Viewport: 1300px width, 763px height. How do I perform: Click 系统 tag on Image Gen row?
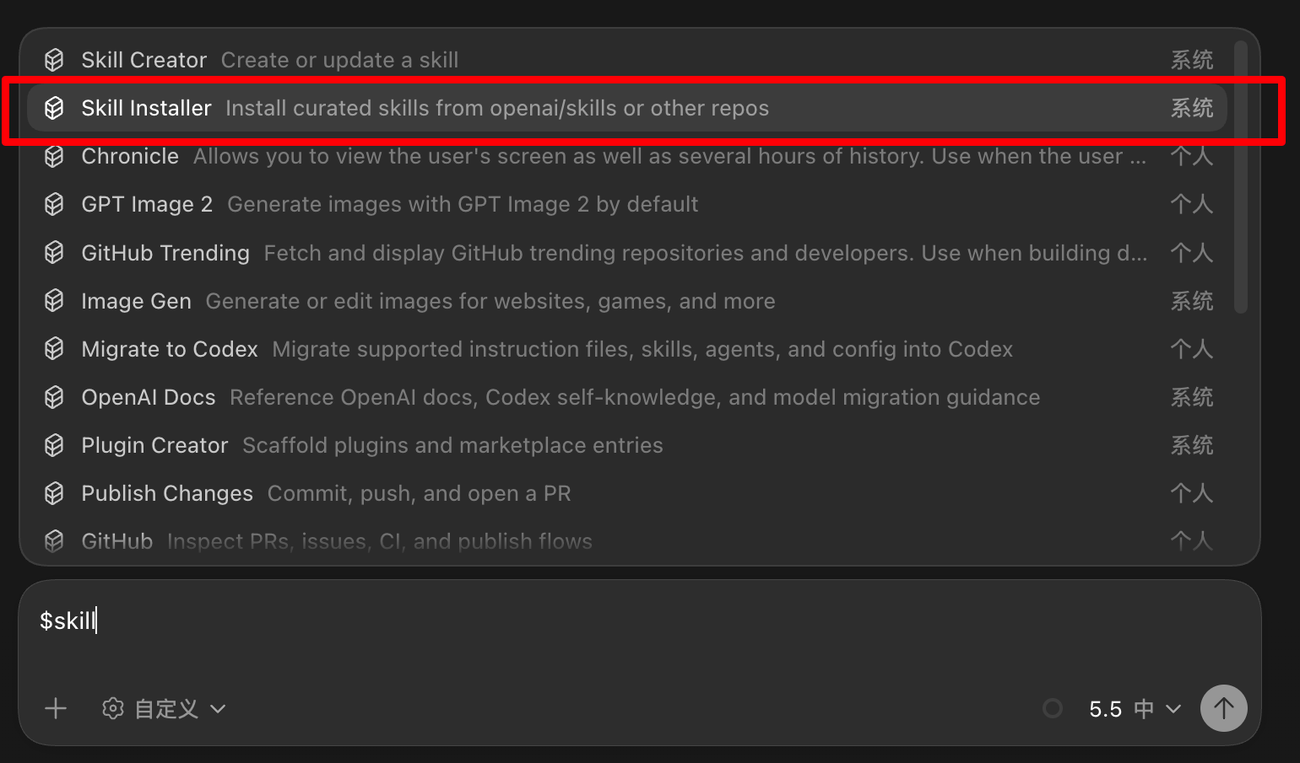(1192, 301)
